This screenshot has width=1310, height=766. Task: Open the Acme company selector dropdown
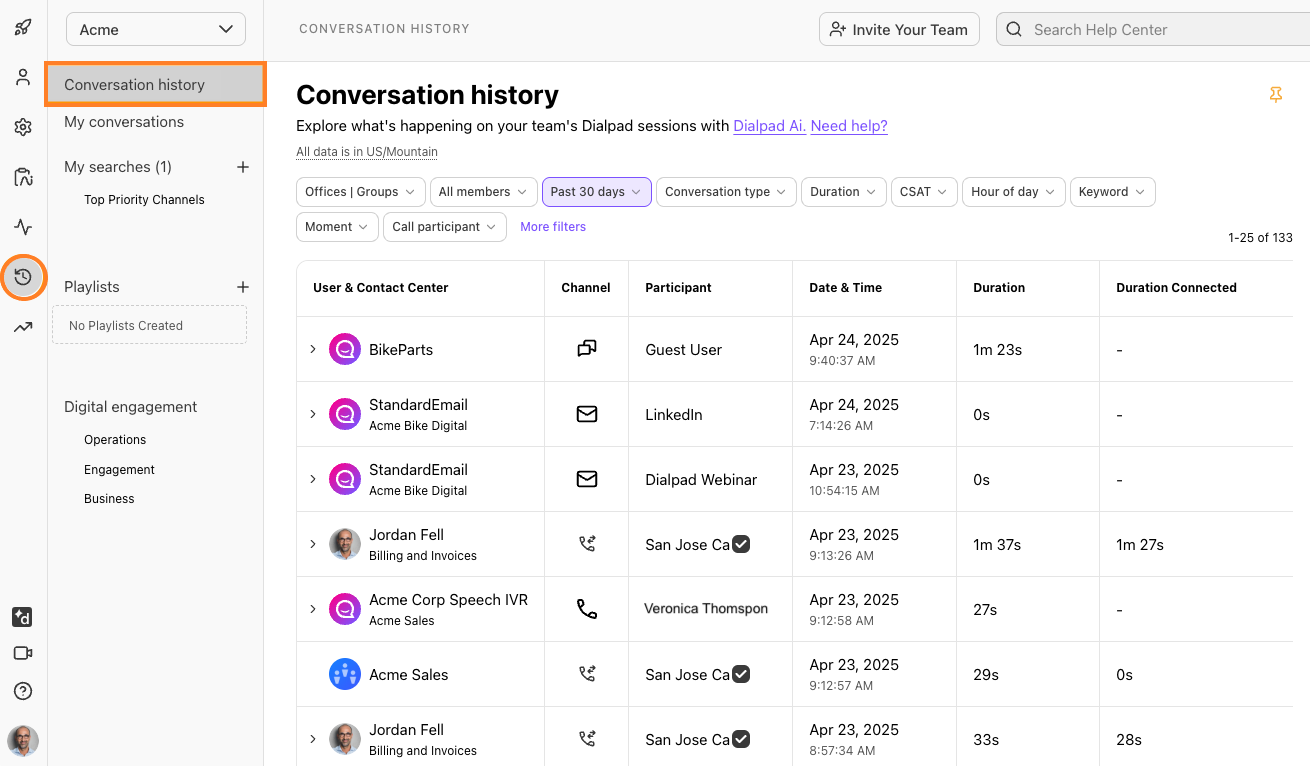(156, 29)
